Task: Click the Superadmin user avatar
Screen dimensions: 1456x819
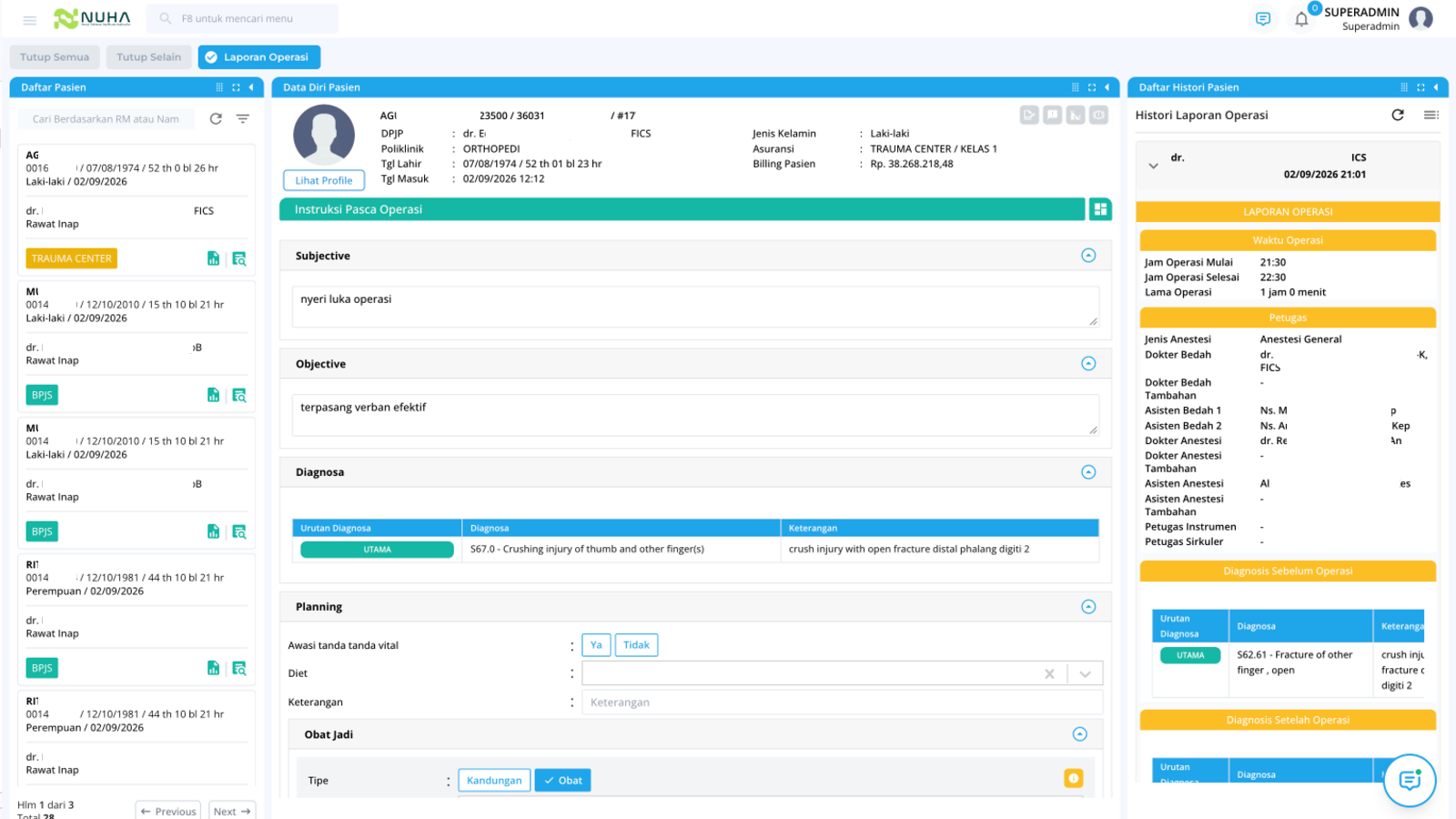Action: (x=1421, y=18)
